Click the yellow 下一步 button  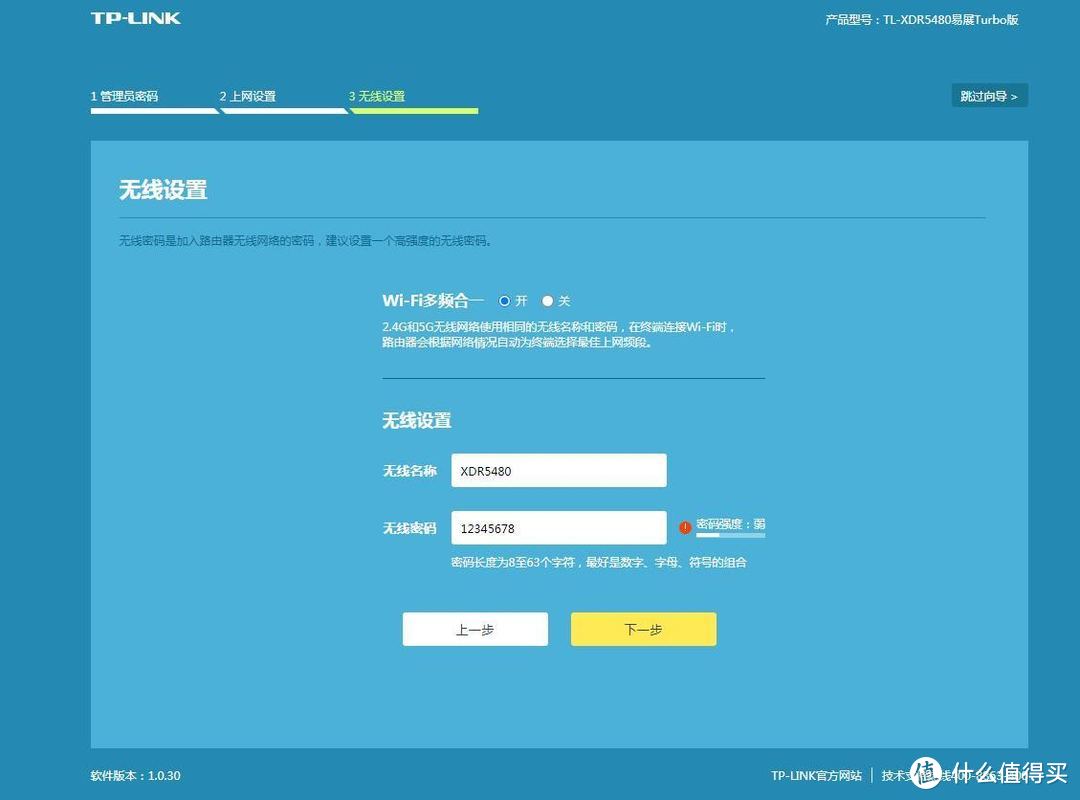(x=643, y=629)
